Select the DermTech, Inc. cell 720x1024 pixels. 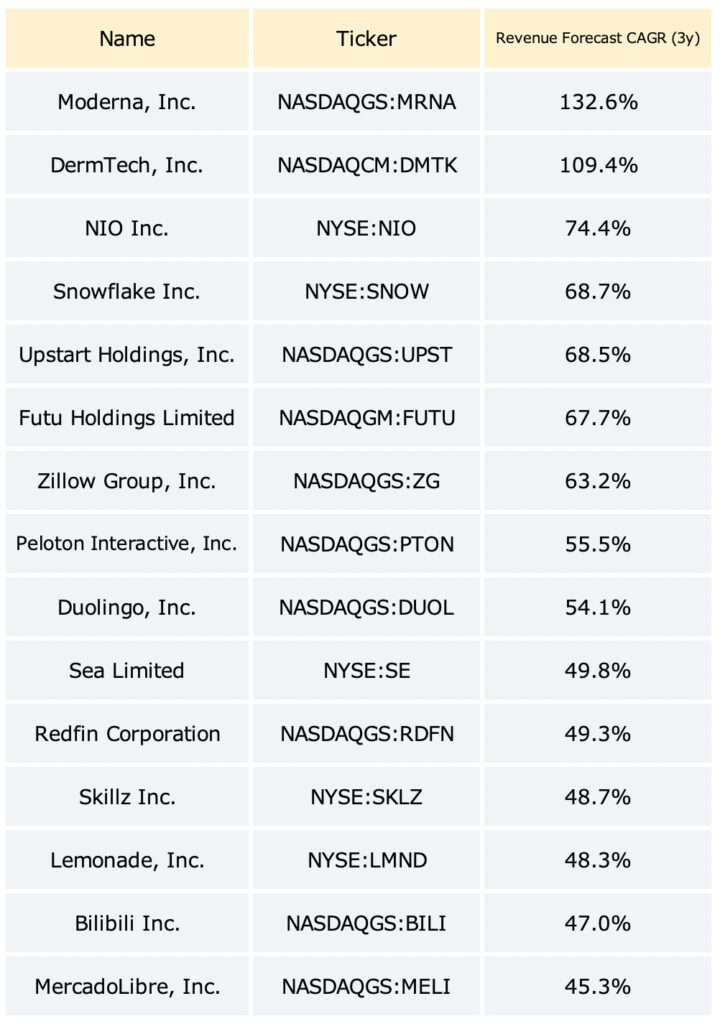point(127,165)
